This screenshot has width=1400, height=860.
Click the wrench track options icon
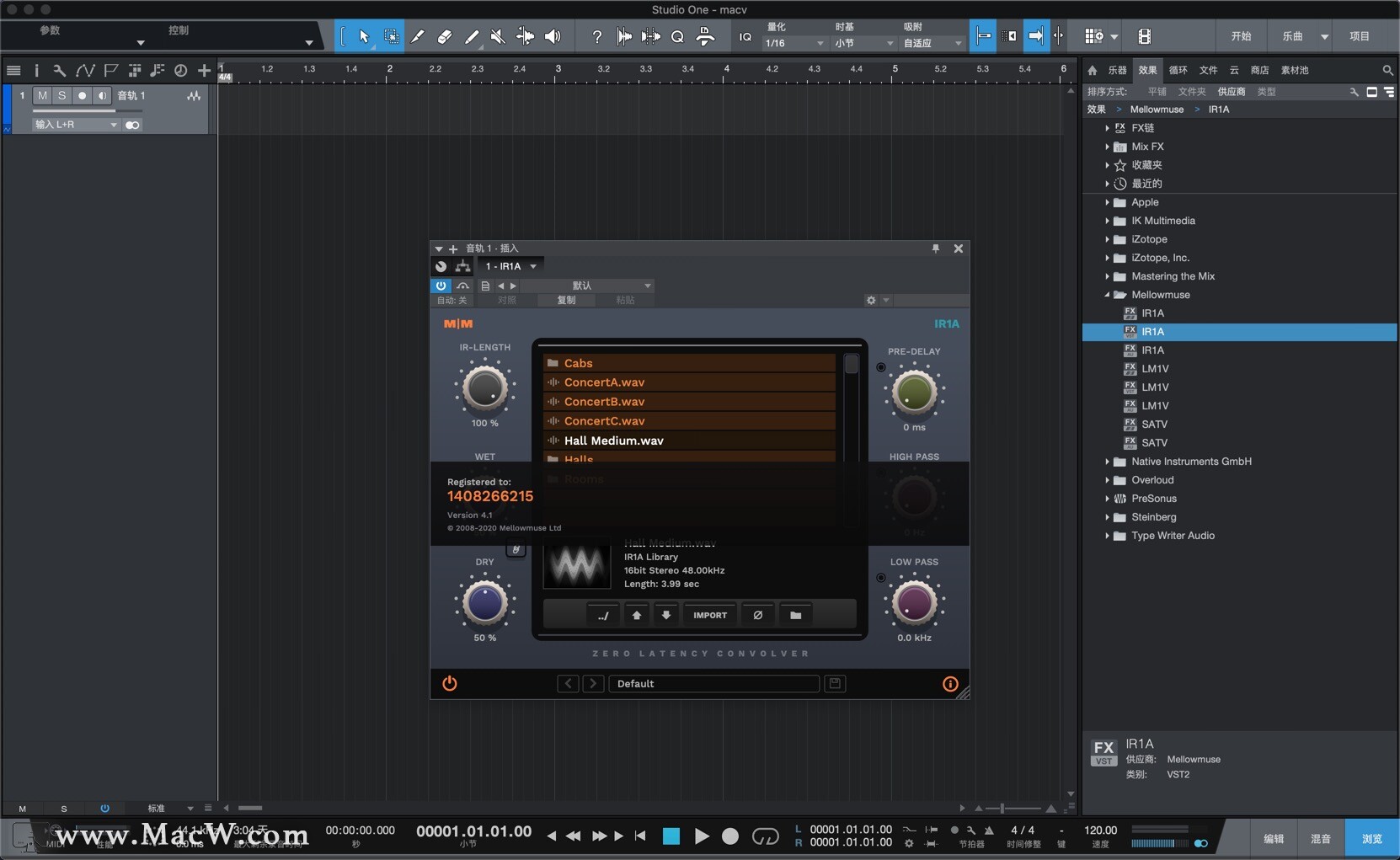(x=59, y=71)
